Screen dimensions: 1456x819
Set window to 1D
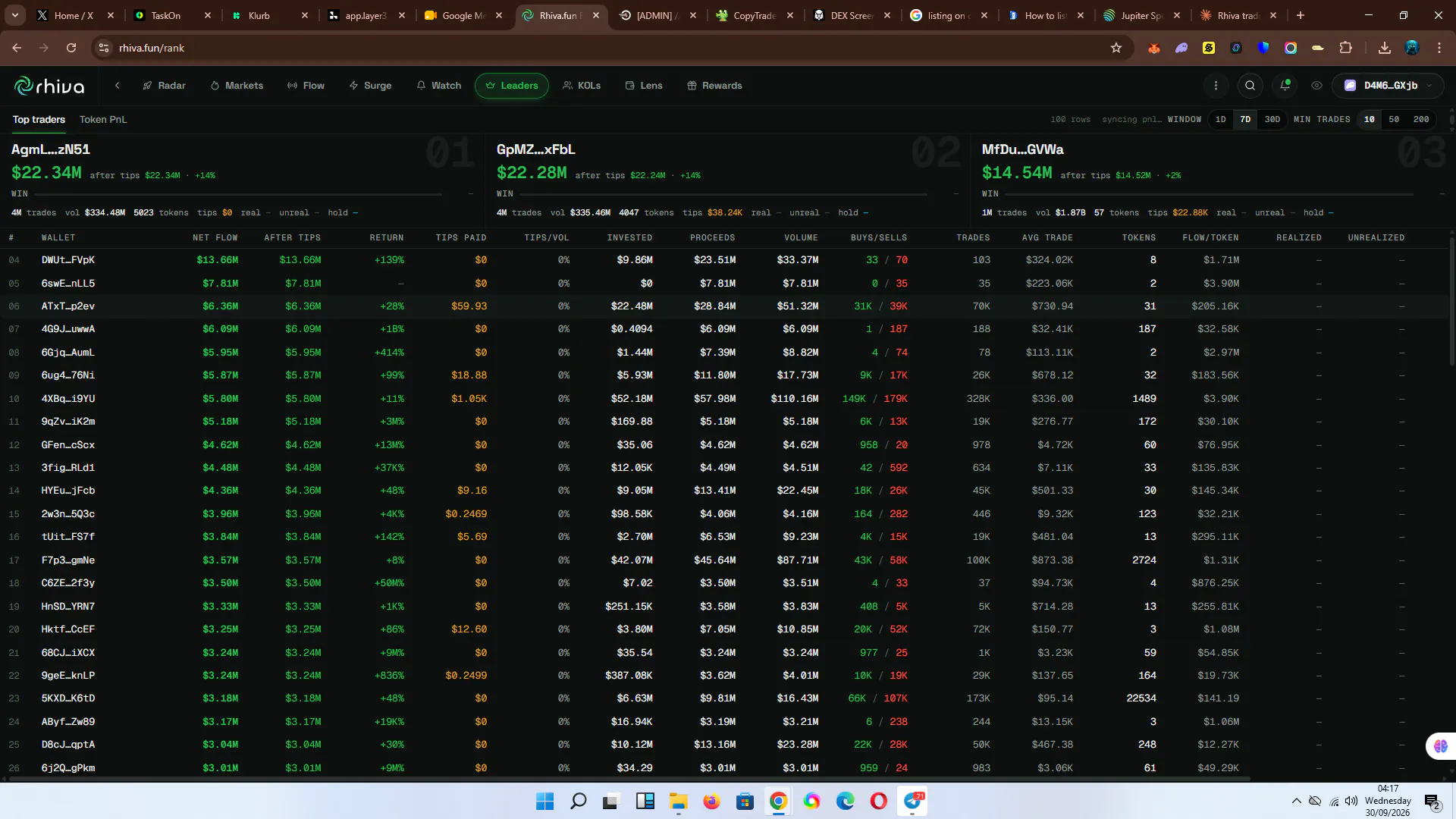coord(1220,120)
